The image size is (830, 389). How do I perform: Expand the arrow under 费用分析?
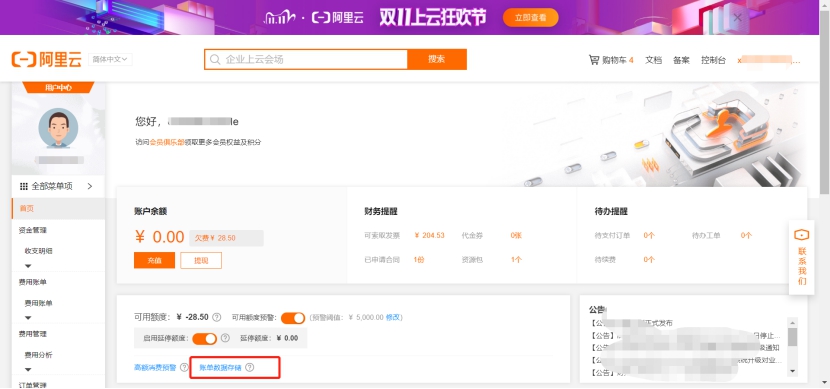28,370
